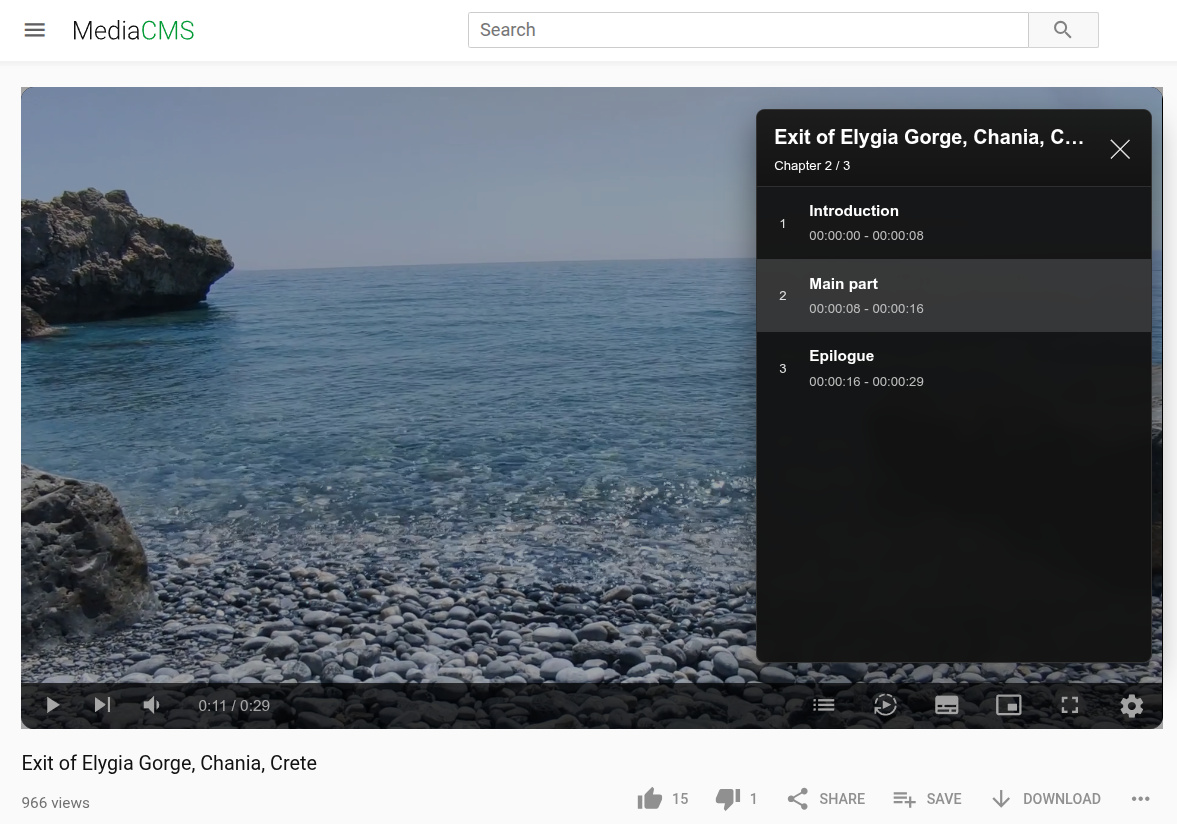Toggle subtitles on

(x=946, y=705)
